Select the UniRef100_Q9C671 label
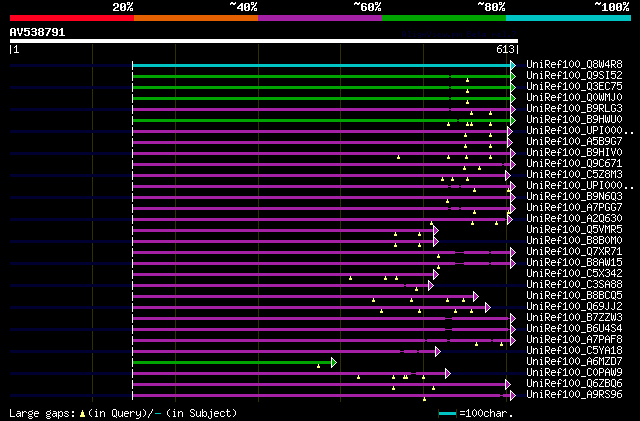This screenshot has width=640, height=421. pyautogui.click(x=574, y=164)
